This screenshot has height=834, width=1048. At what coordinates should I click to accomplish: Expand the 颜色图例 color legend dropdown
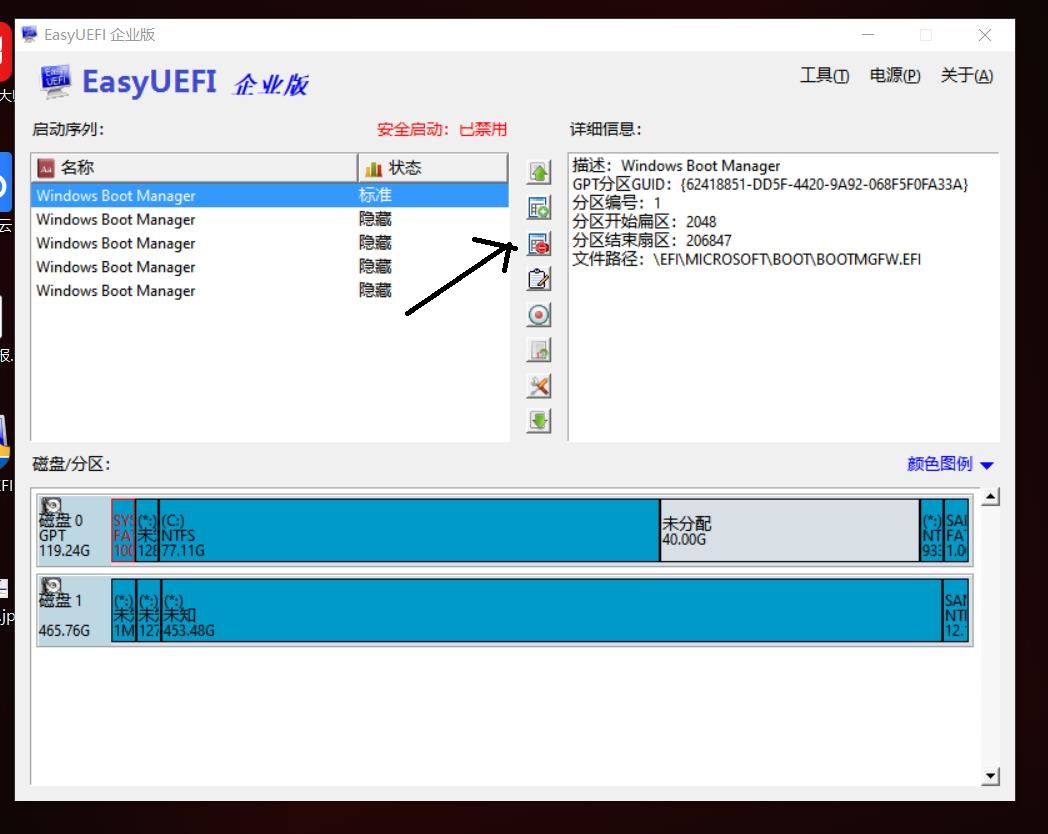pos(950,464)
